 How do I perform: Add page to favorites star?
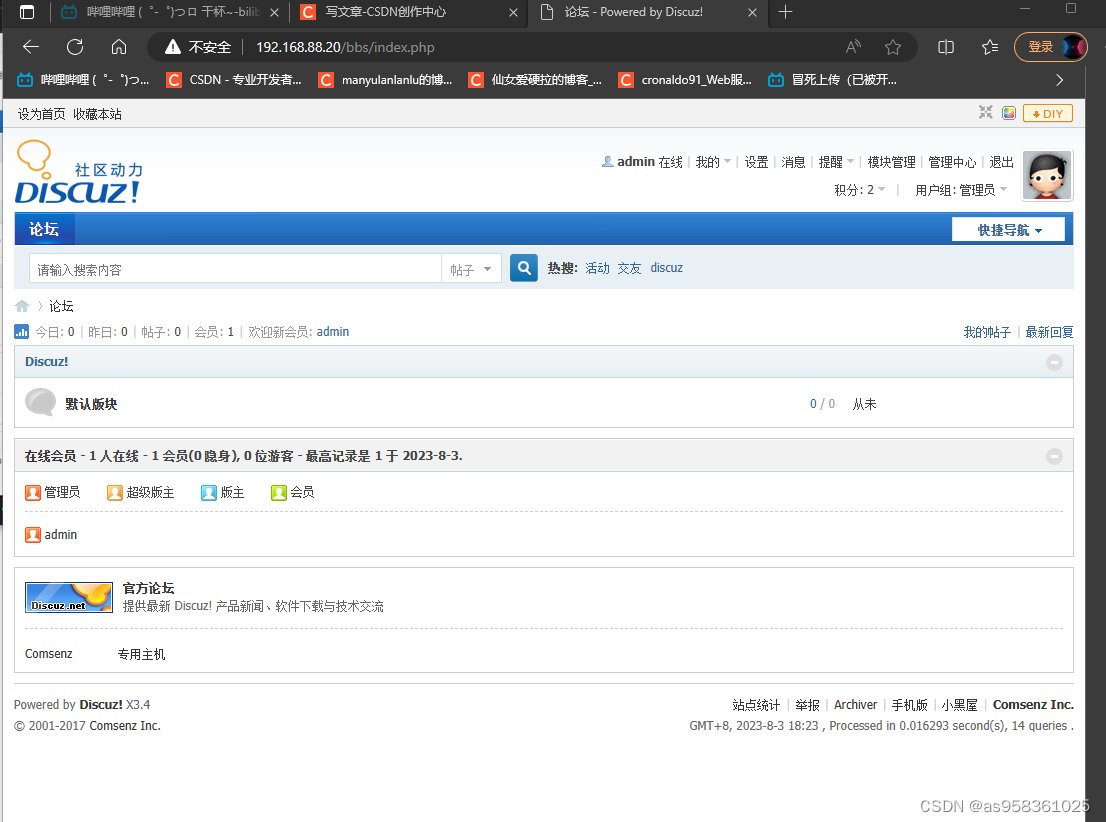coord(893,47)
